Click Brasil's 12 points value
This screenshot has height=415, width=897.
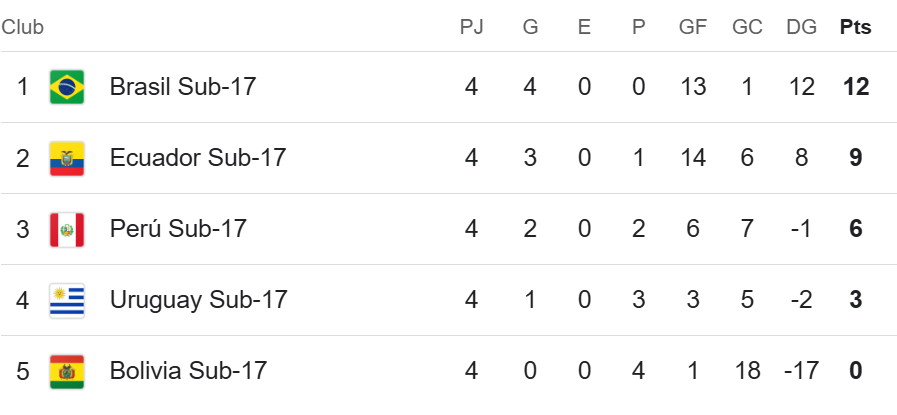pos(856,87)
